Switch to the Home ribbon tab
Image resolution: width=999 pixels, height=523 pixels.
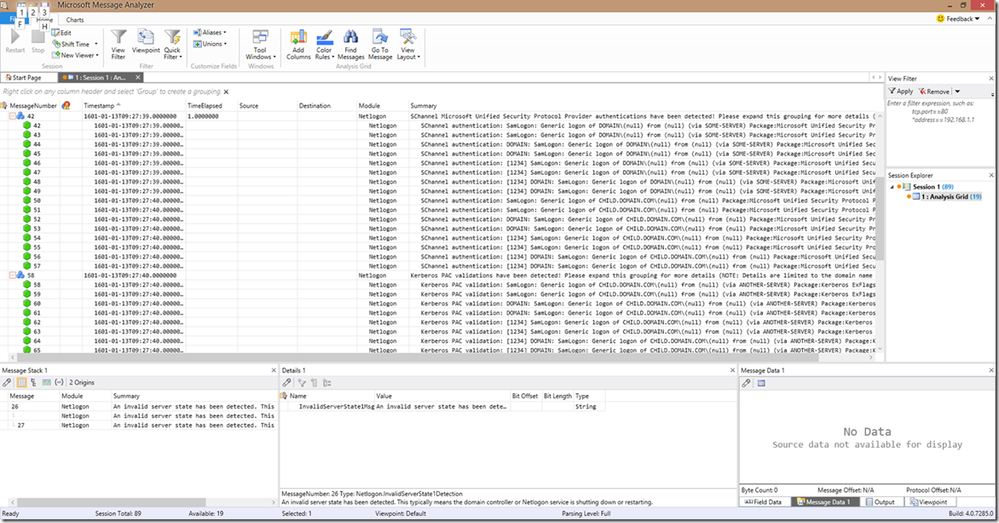pyautogui.click(x=45, y=20)
